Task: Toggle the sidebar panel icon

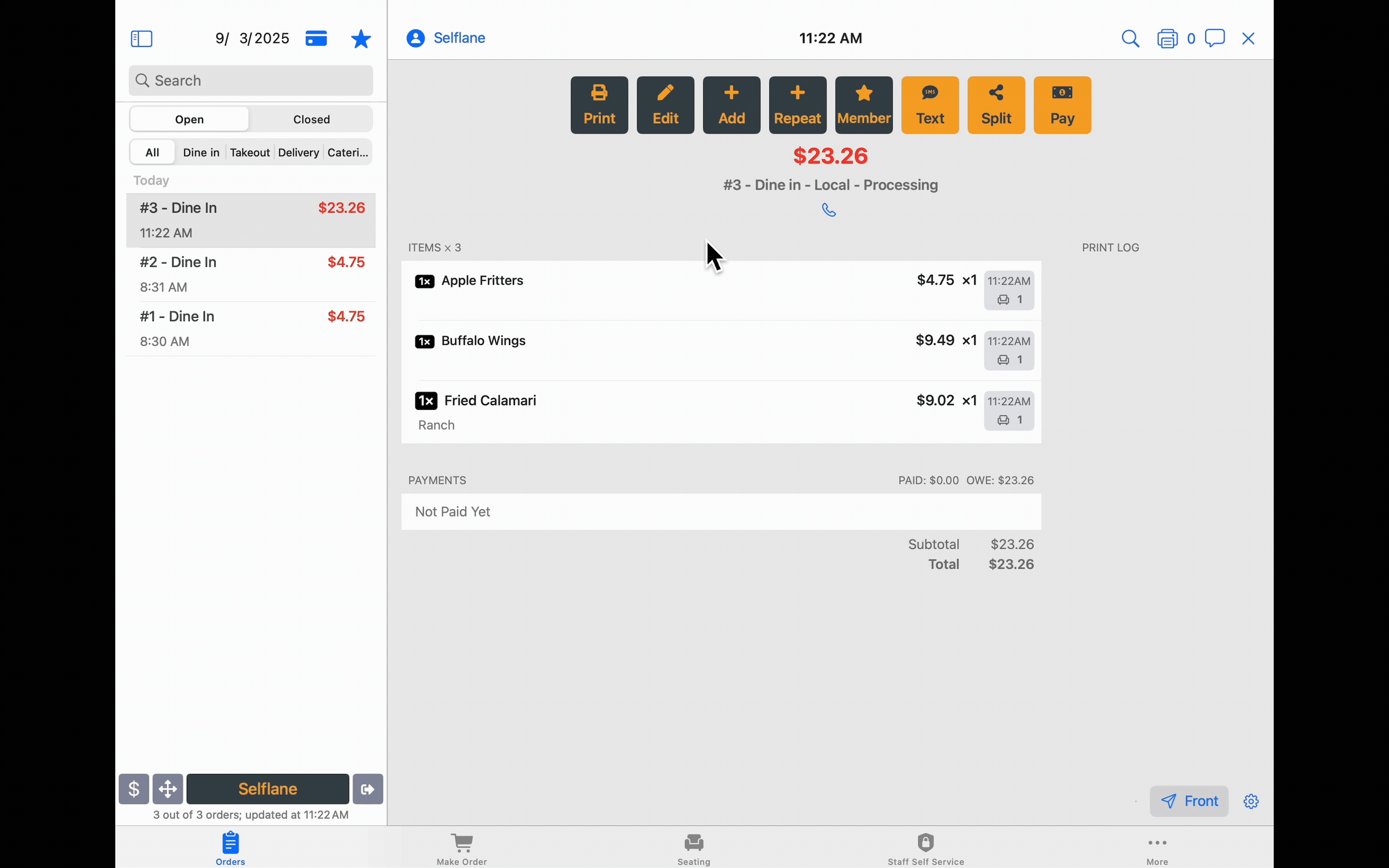Action: (x=142, y=39)
